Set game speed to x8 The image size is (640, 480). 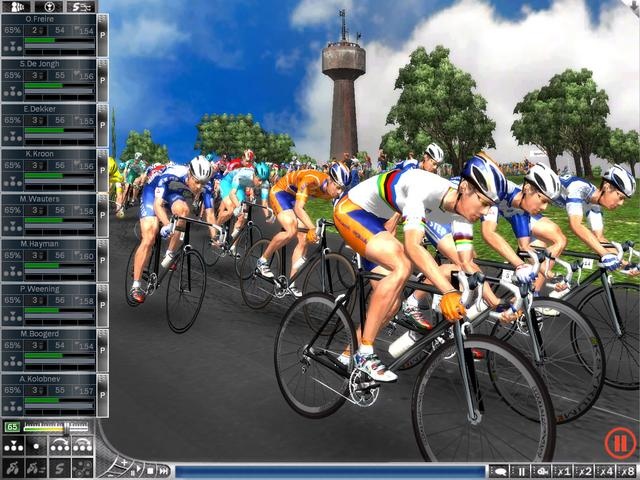click(x=627, y=471)
